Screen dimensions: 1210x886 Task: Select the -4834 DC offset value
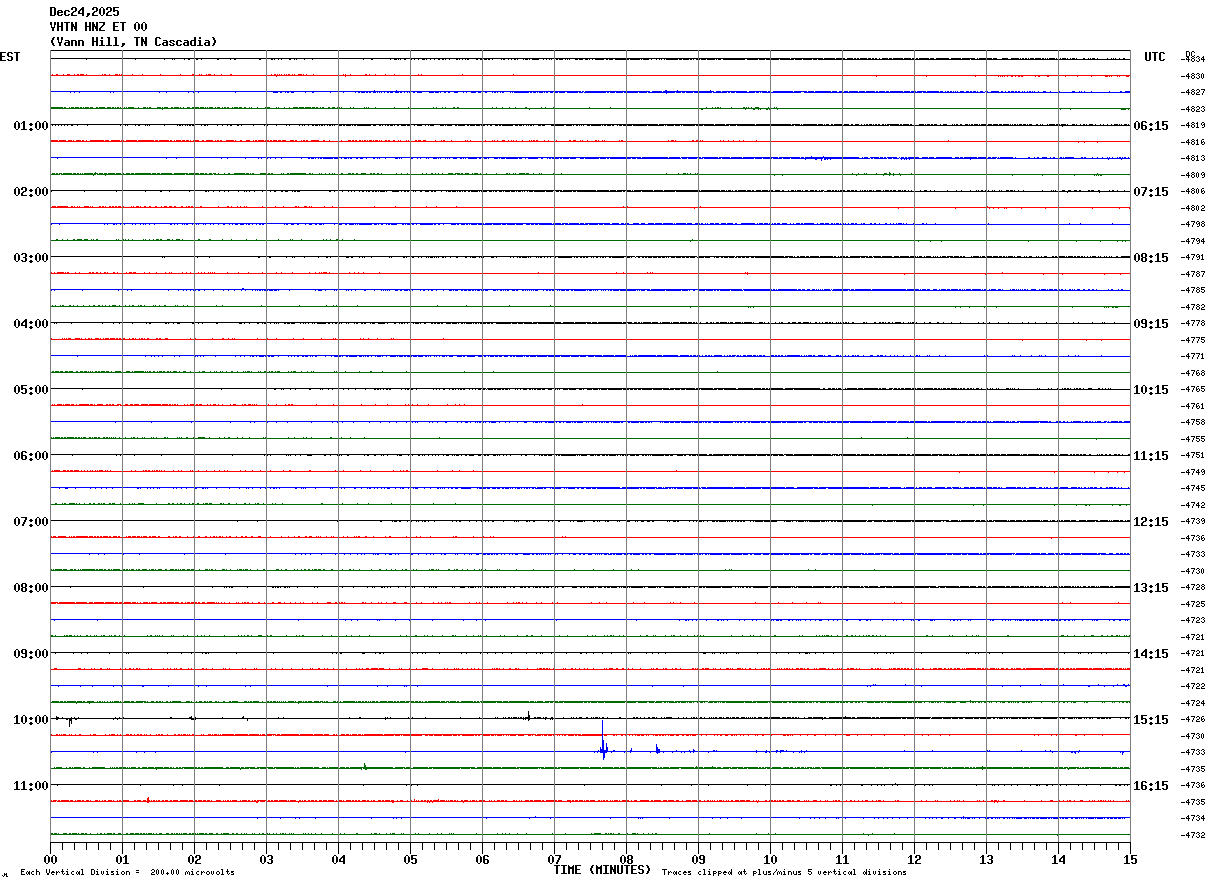pos(1193,60)
